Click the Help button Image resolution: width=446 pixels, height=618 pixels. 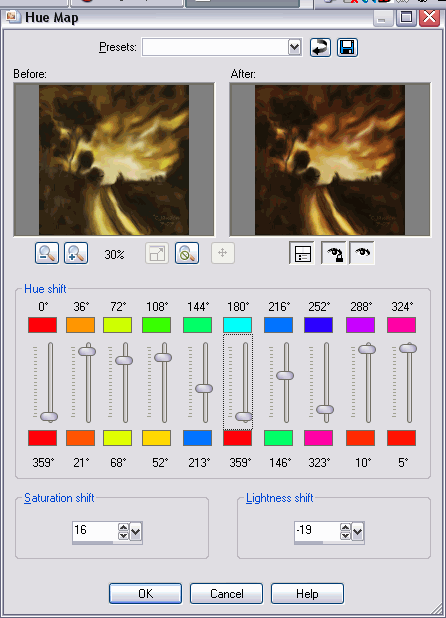click(307, 594)
